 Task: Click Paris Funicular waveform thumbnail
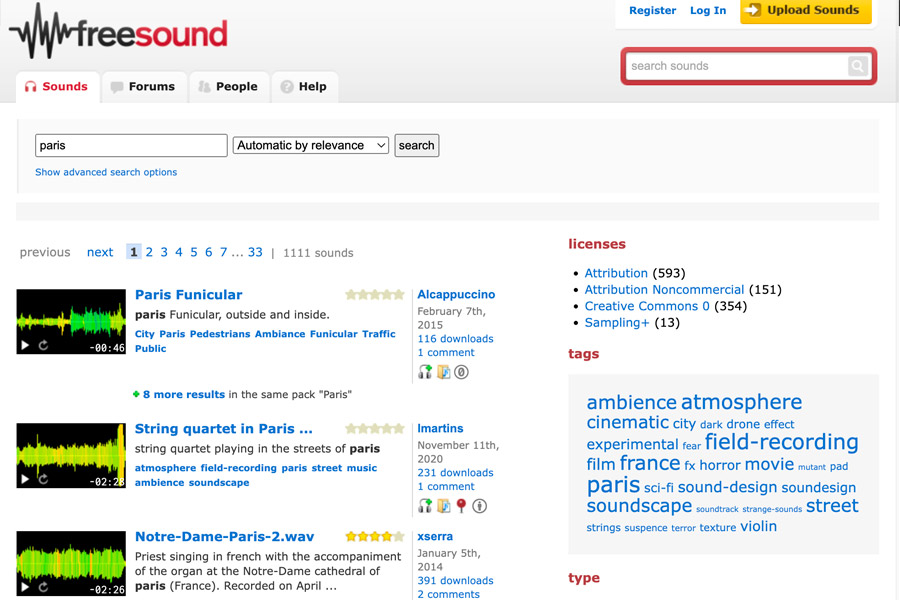(x=71, y=322)
